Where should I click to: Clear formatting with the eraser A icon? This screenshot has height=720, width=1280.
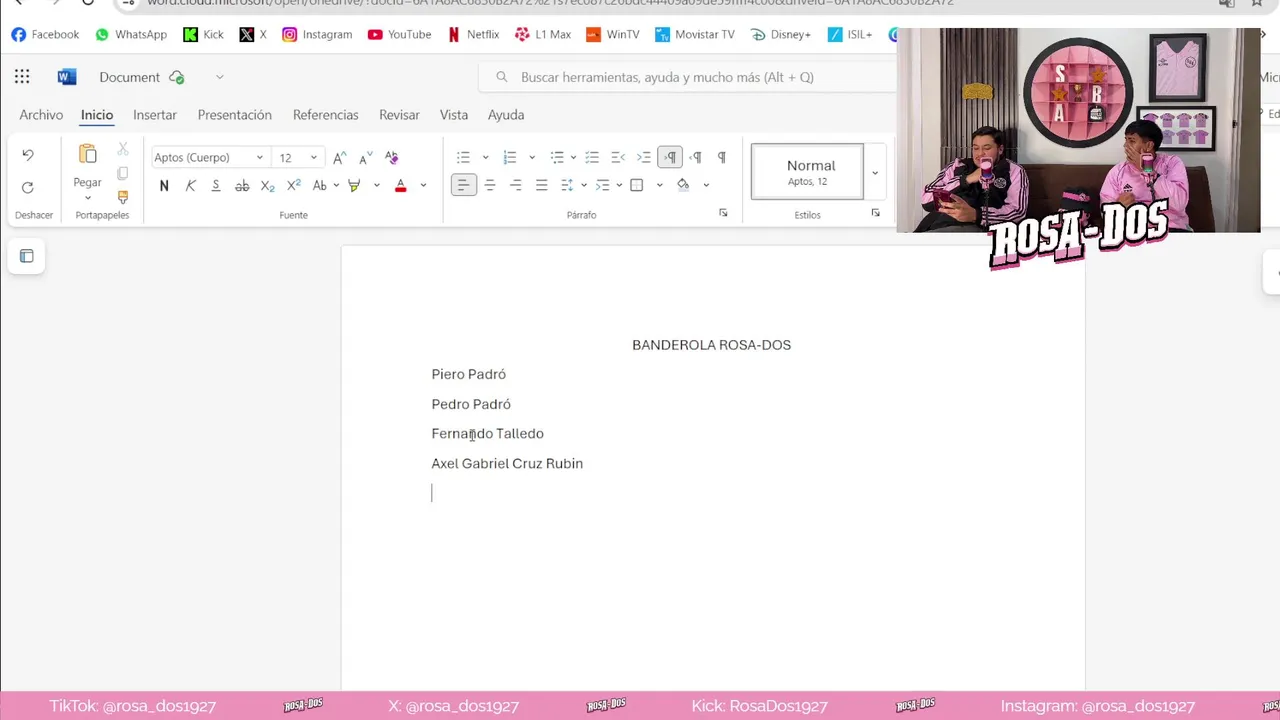pos(391,157)
